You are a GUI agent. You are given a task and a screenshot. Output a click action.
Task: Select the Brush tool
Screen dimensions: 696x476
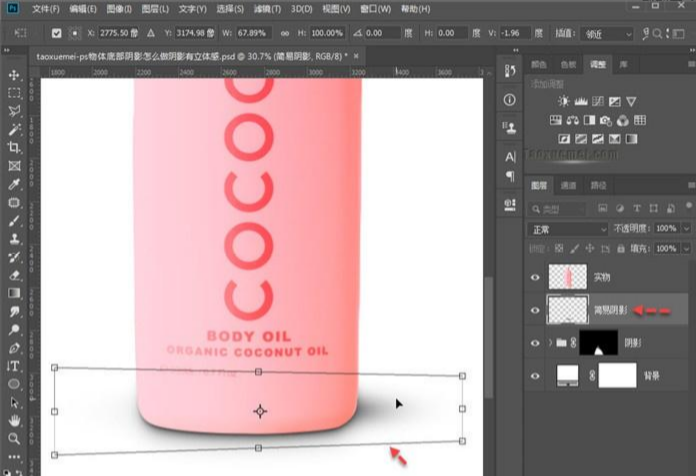(x=14, y=221)
